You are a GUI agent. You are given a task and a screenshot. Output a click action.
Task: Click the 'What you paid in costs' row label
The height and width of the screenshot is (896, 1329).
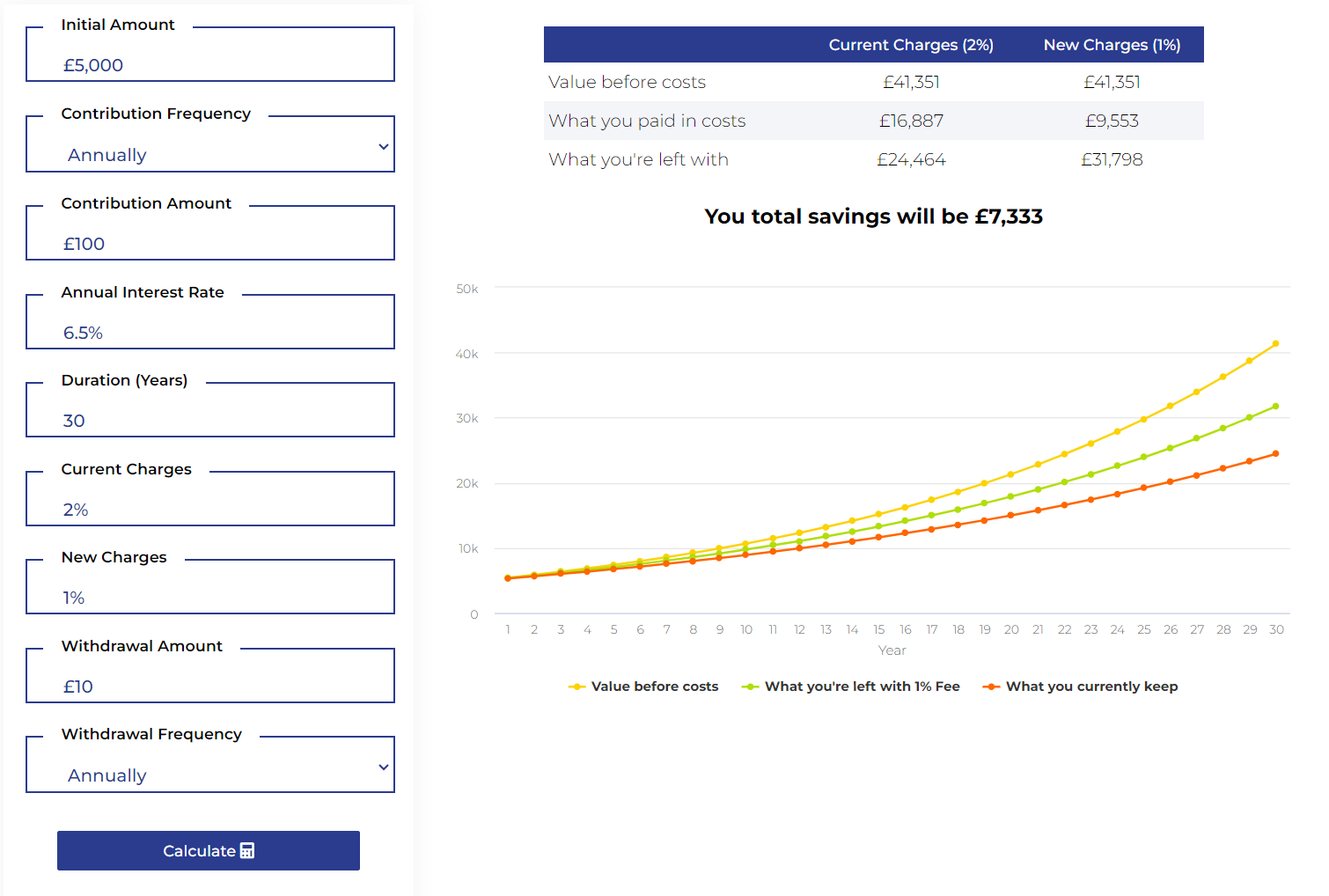(x=647, y=121)
